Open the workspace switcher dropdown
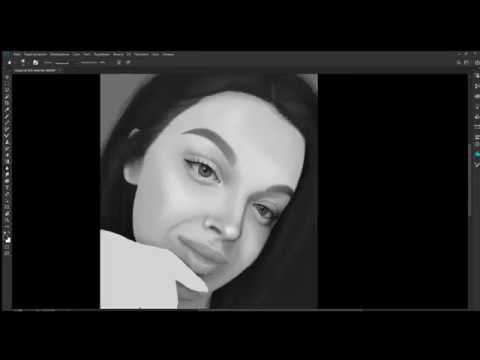Image resolution: width=480 pixels, height=360 pixels. (x=466, y=62)
